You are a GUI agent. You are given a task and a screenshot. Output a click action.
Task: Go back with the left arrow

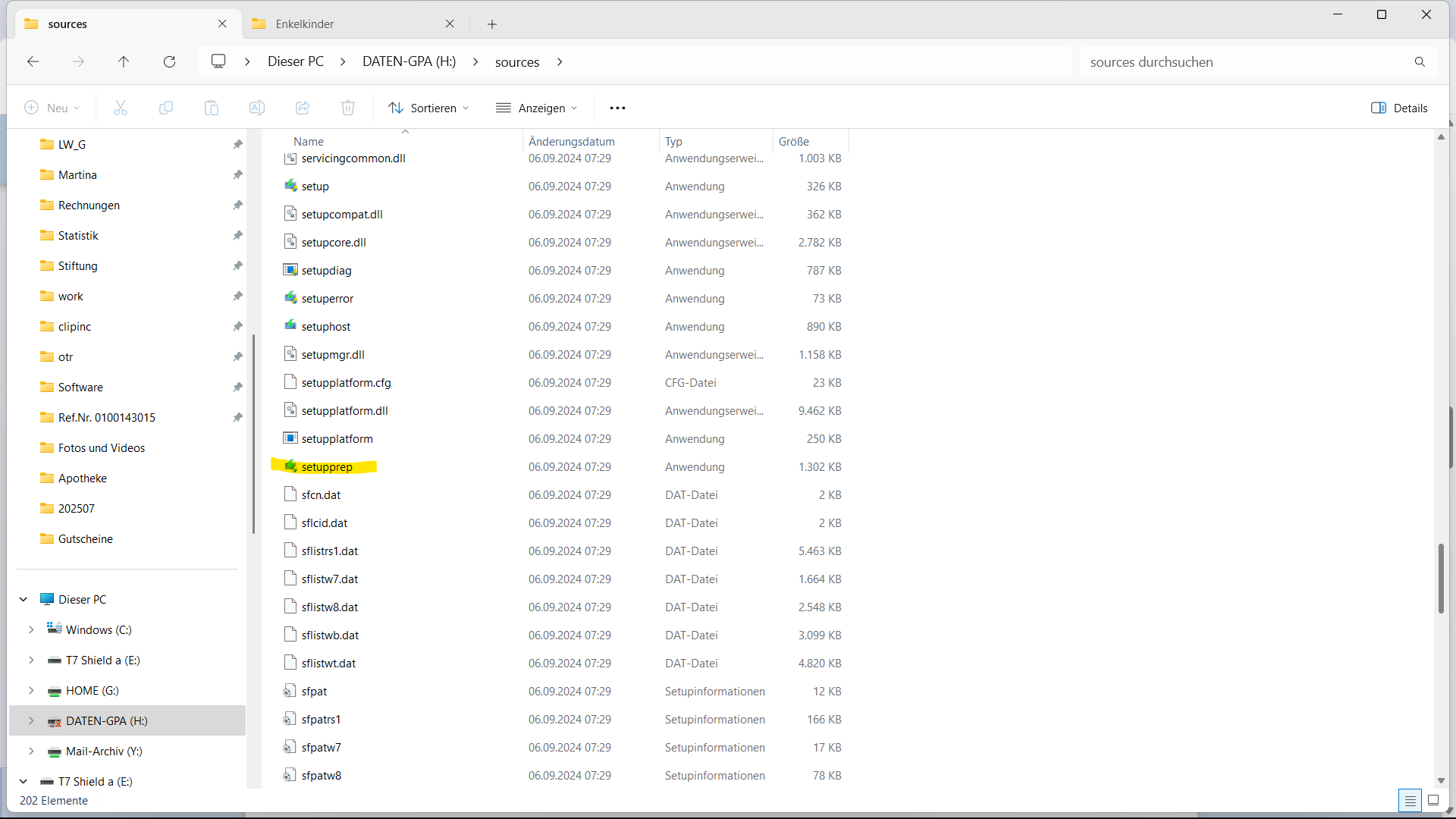33,61
